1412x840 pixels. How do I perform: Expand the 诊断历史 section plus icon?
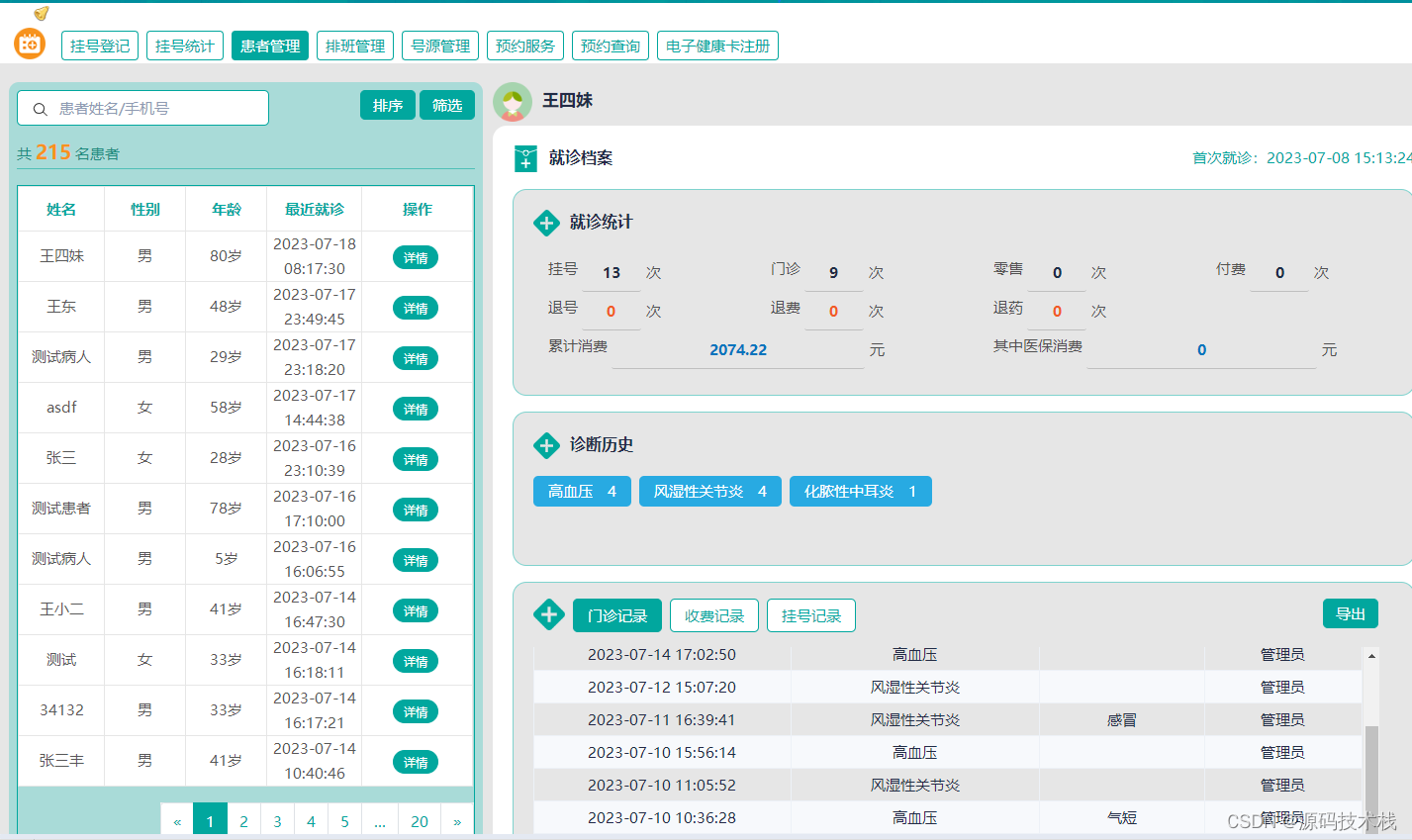point(546,445)
